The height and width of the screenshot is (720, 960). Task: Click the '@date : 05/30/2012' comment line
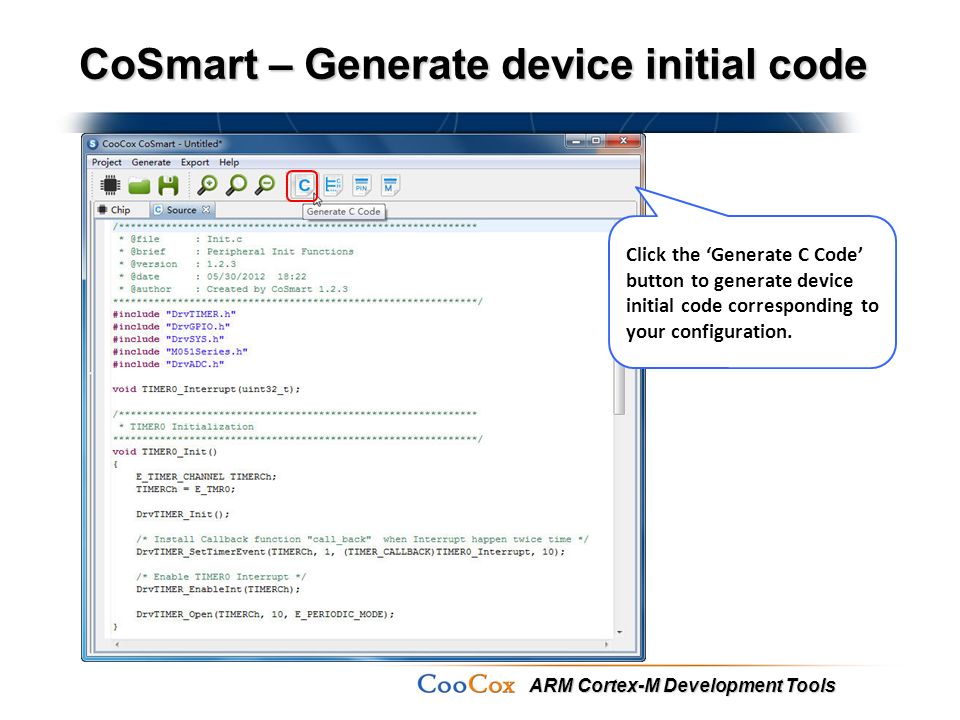[x=212, y=277]
